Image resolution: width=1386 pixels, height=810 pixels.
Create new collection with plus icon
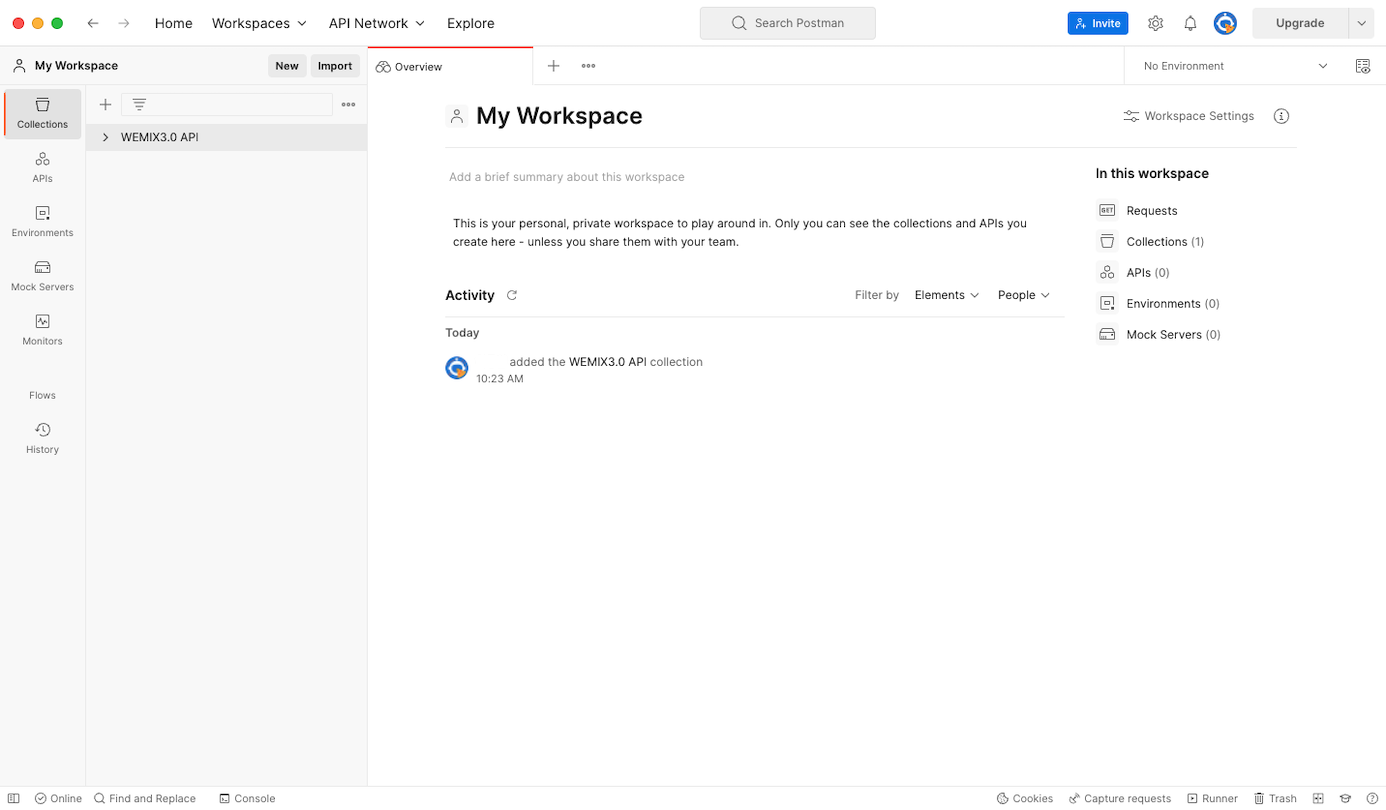coord(105,104)
